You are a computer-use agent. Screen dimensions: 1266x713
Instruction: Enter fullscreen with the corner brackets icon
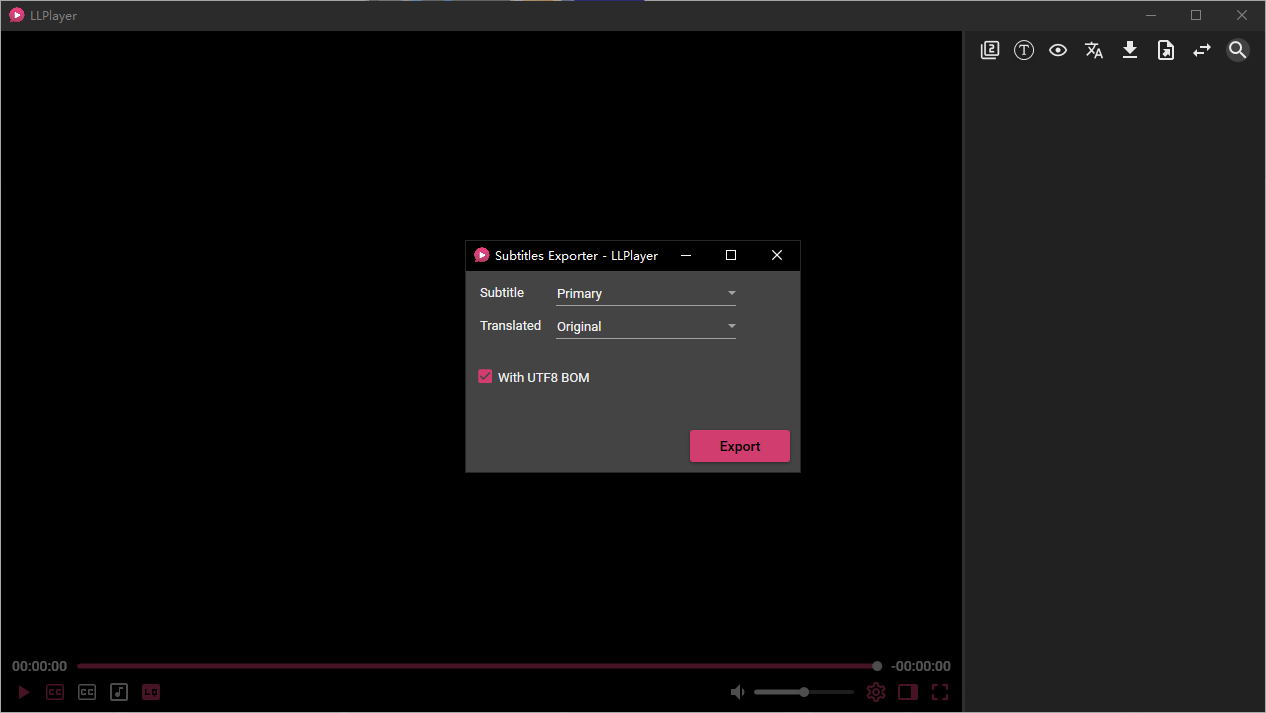coord(940,692)
